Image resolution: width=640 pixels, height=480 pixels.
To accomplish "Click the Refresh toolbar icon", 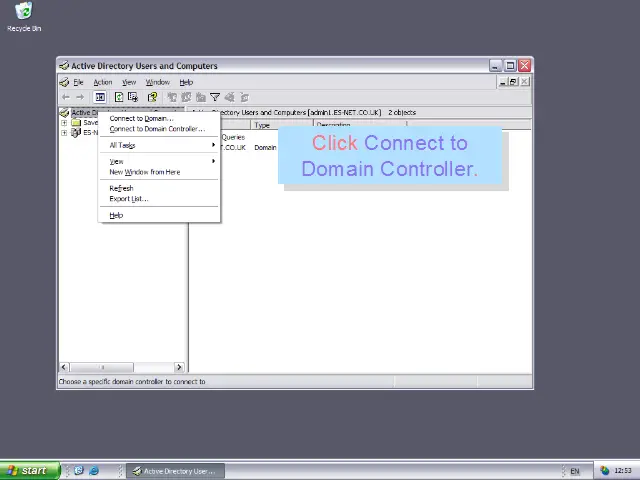I will click(119, 97).
